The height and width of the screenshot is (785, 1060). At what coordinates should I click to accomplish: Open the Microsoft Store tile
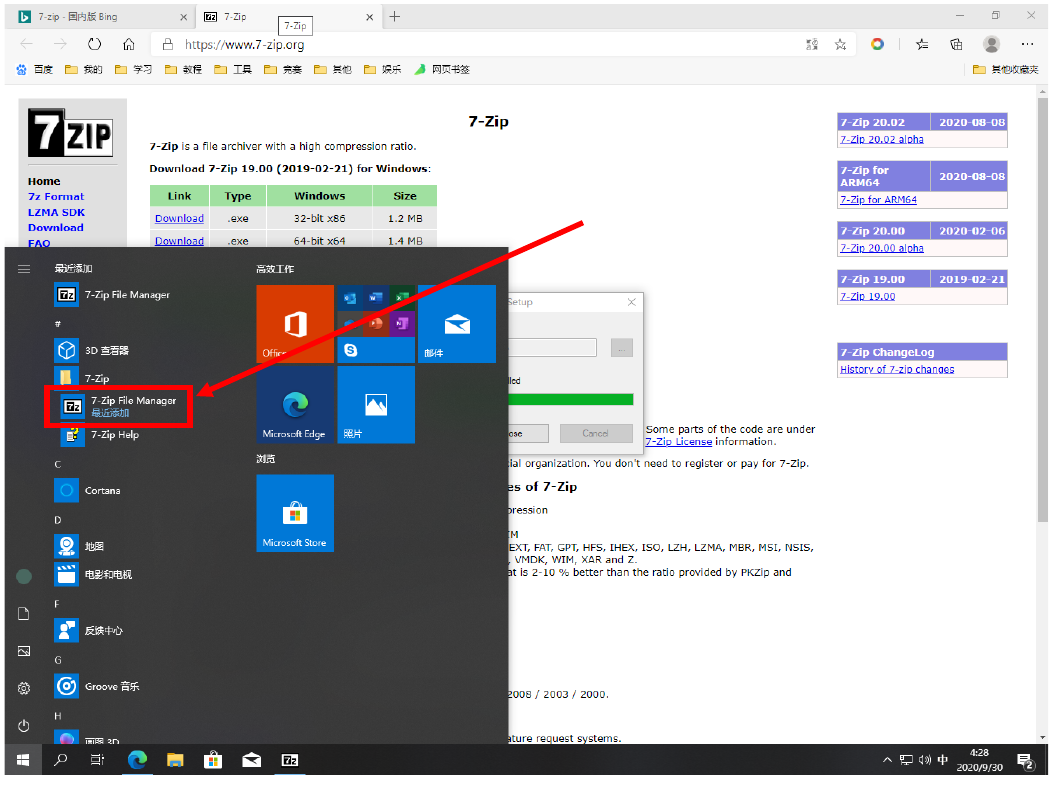[294, 513]
